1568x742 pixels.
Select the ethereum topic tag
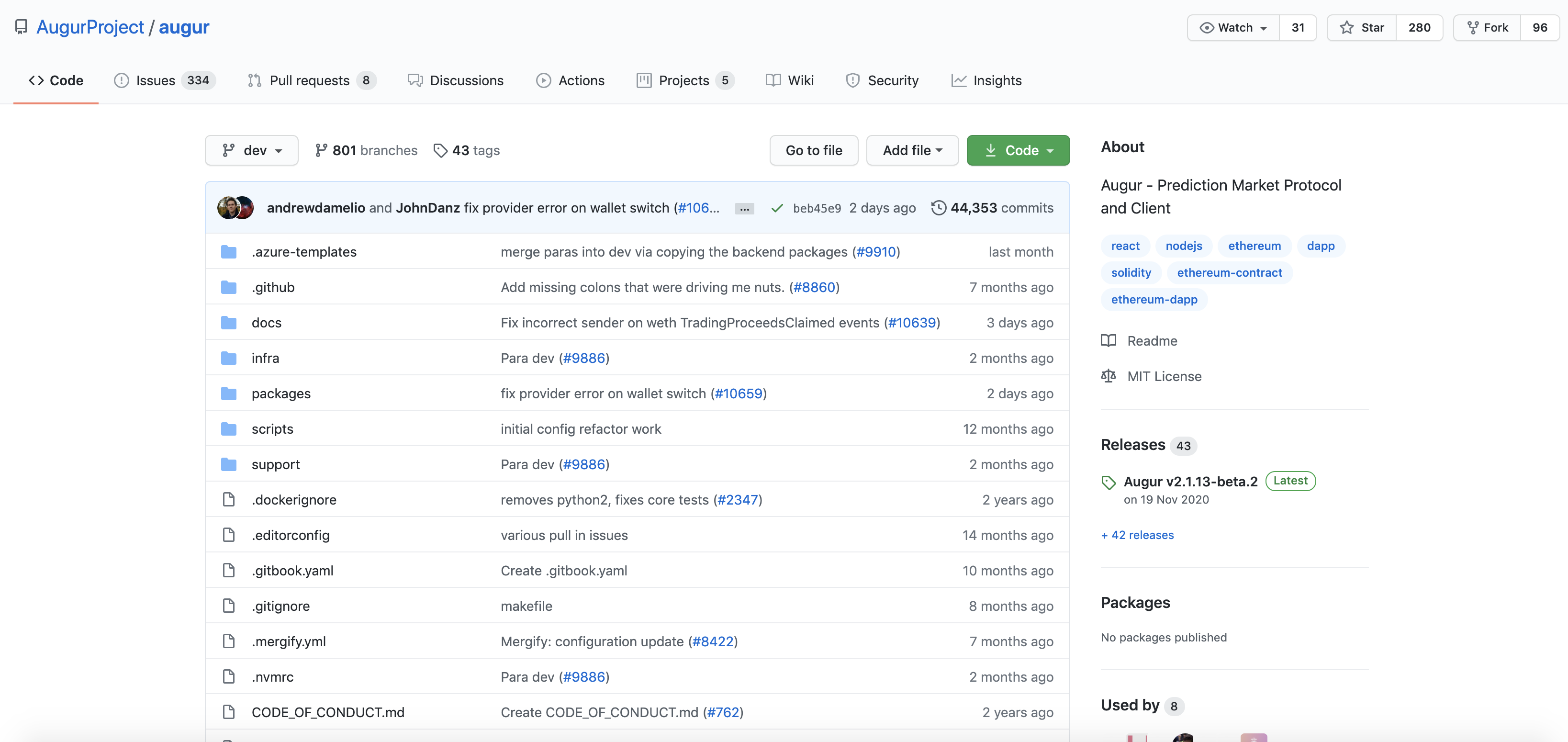click(x=1254, y=246)
